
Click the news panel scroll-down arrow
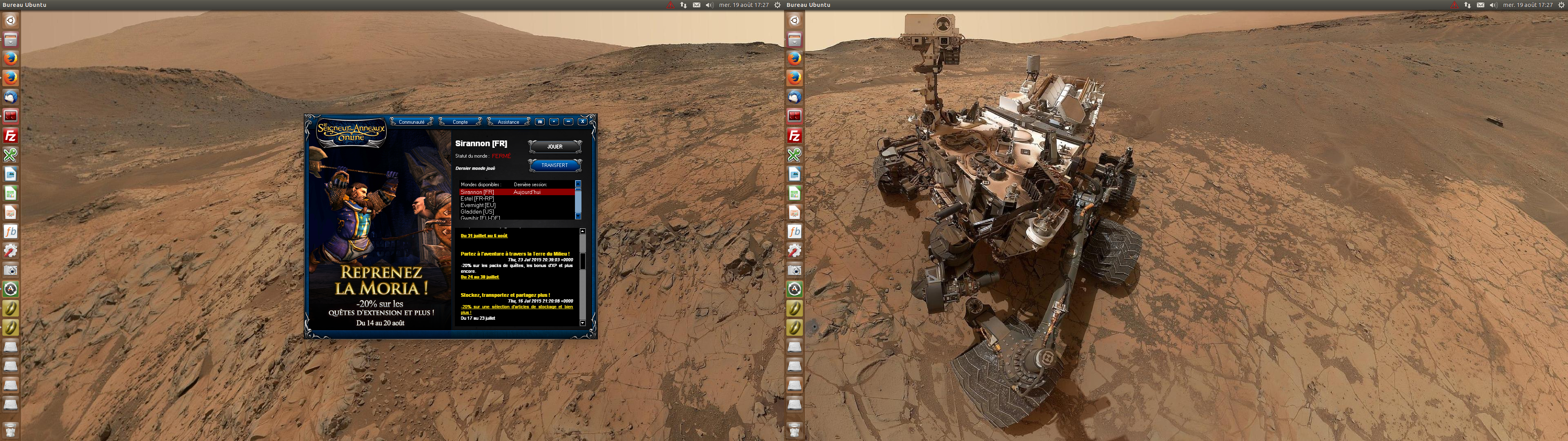583,323
